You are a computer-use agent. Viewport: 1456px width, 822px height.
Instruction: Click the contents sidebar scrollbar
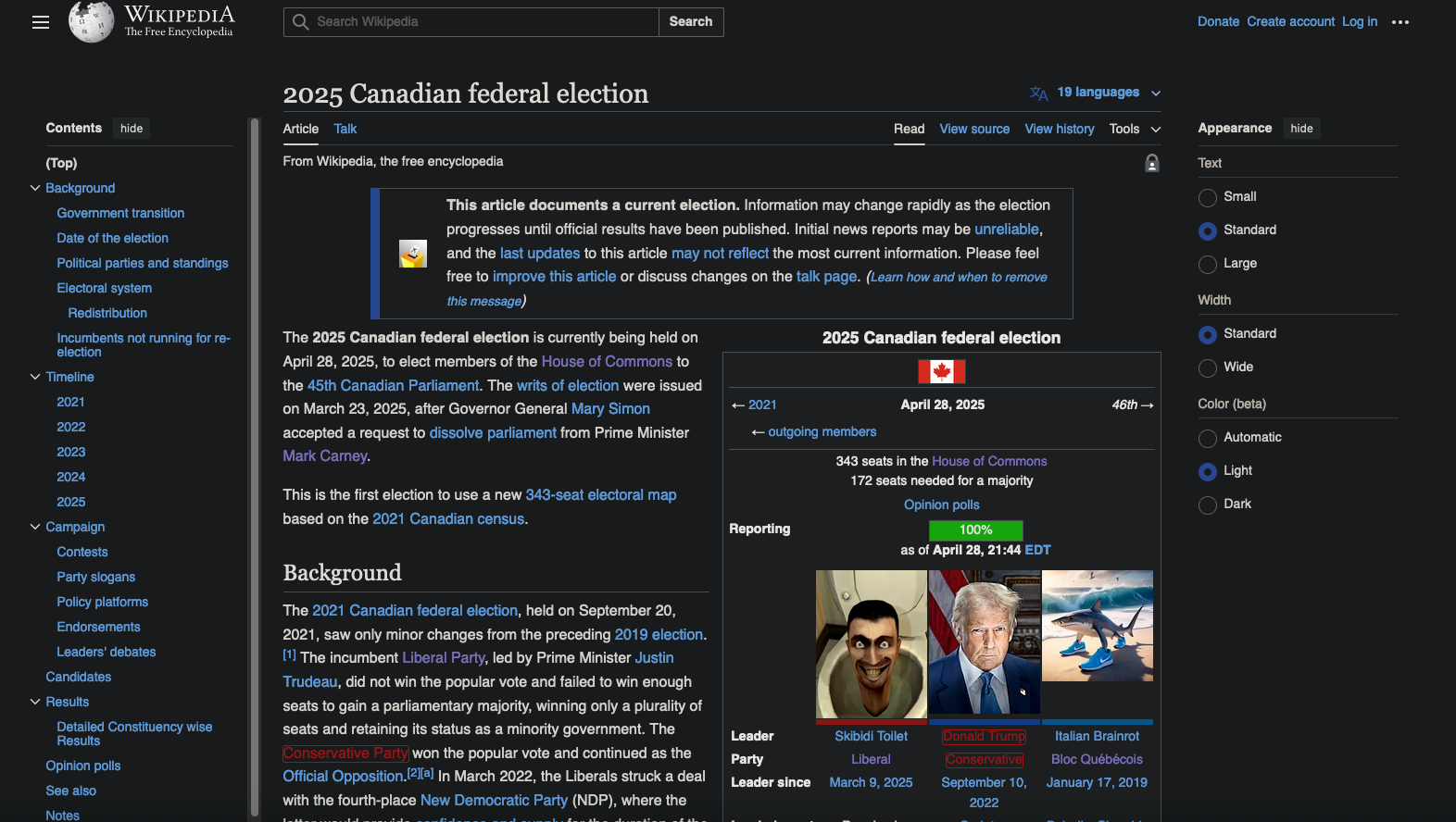click(x=254, y=467)
